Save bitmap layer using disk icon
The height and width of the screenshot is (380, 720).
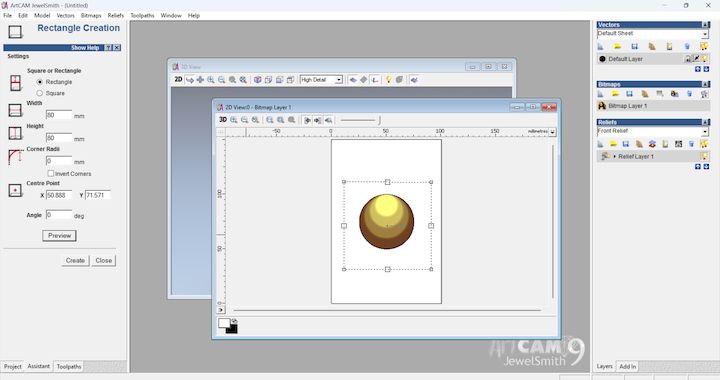(x=630, y=94)
